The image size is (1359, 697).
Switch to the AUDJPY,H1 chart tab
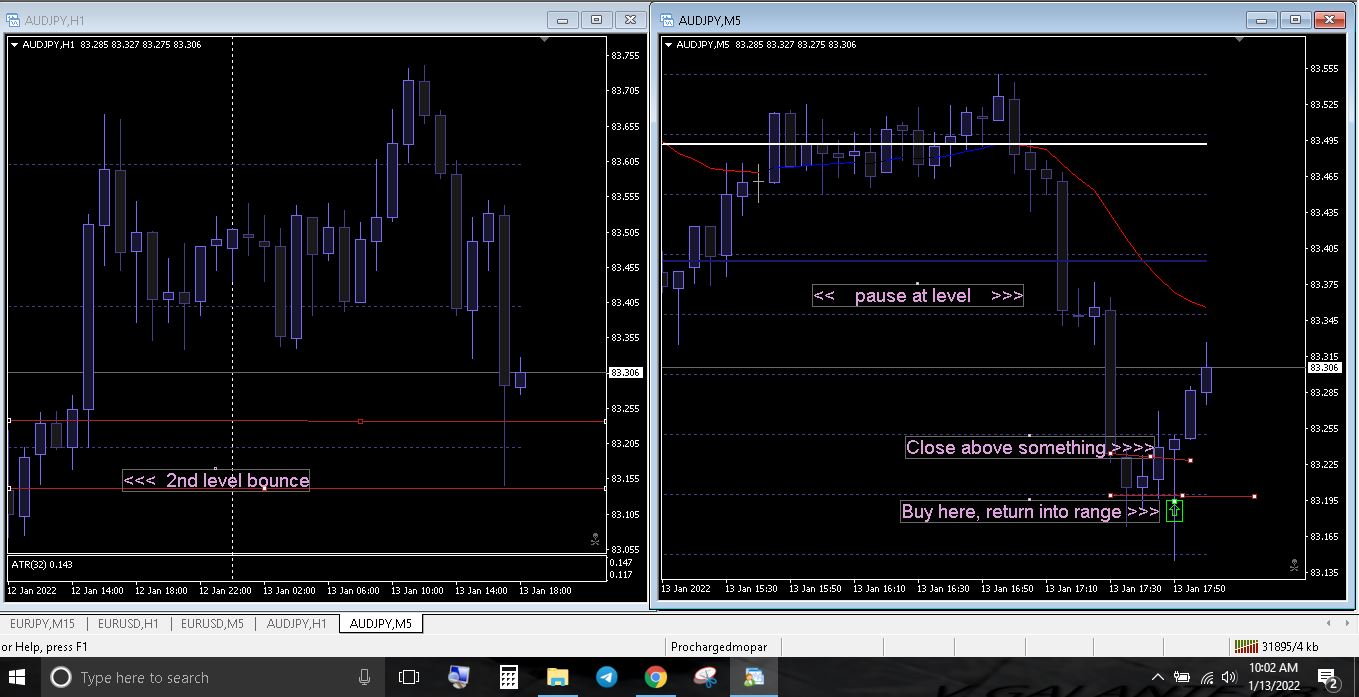tap(297, 623)
